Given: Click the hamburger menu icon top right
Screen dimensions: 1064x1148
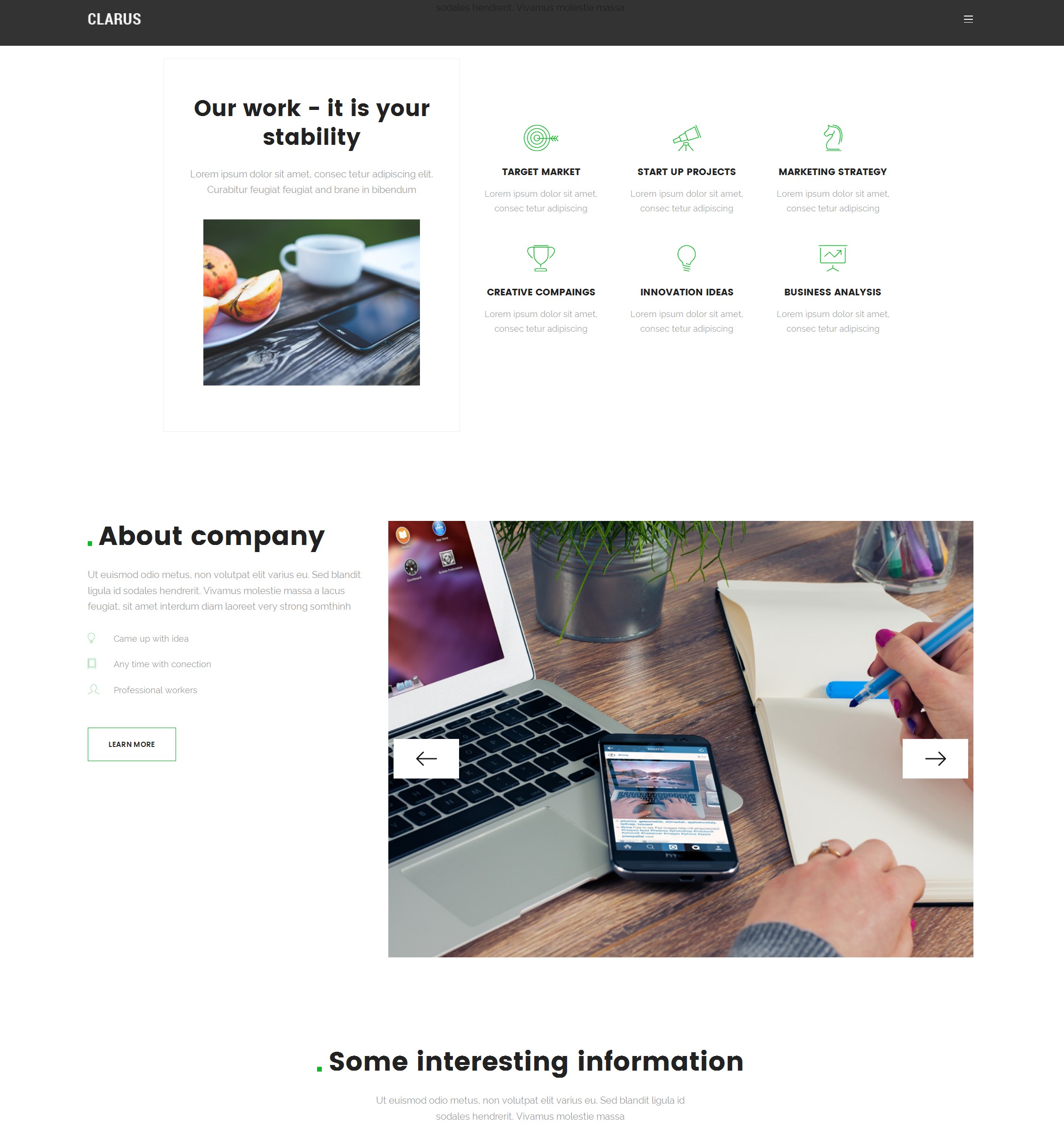Looking at the screenshot, I should click(968, 19).
